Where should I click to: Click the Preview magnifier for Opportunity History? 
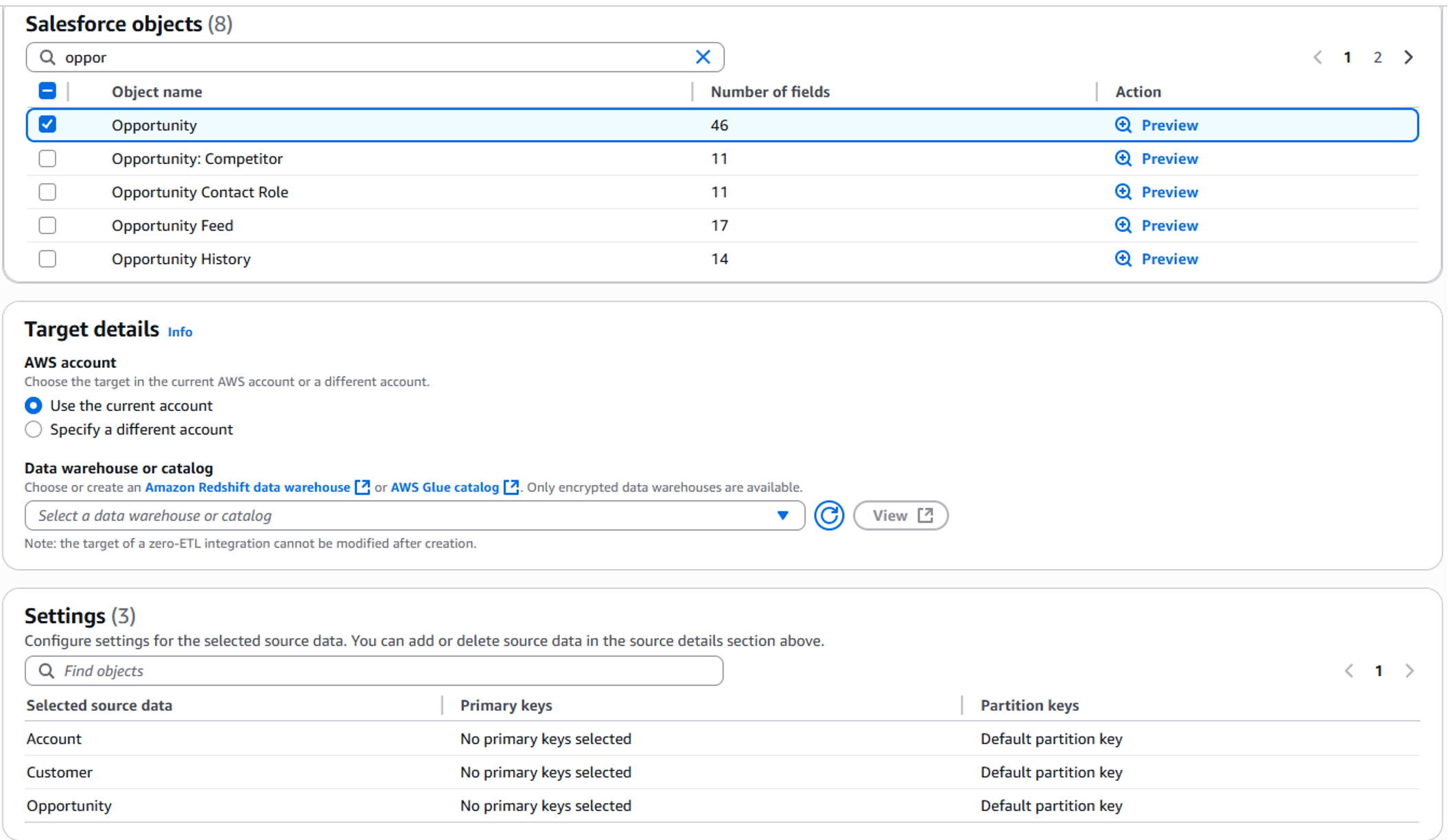[1123, 259]
